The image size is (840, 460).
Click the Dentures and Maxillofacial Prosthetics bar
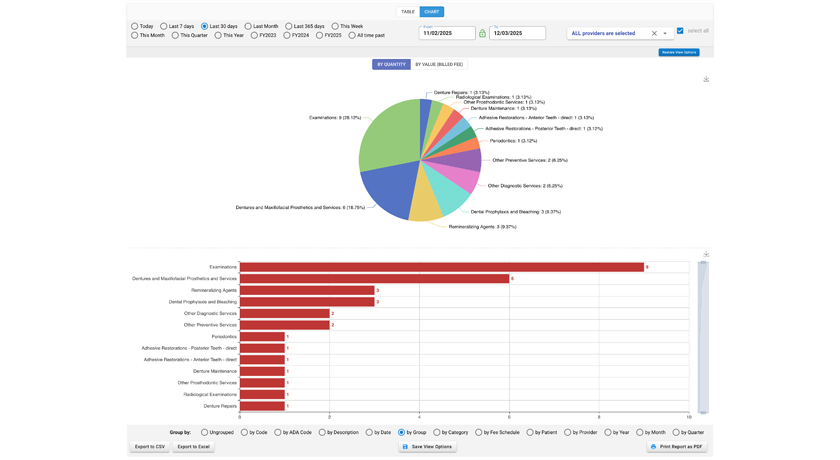(374, 278)
